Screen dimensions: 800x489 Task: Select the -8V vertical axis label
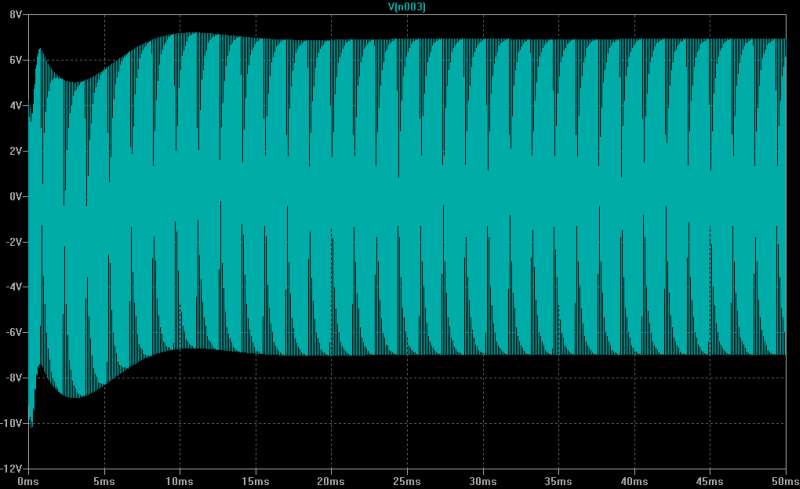(x=13, y=377)
